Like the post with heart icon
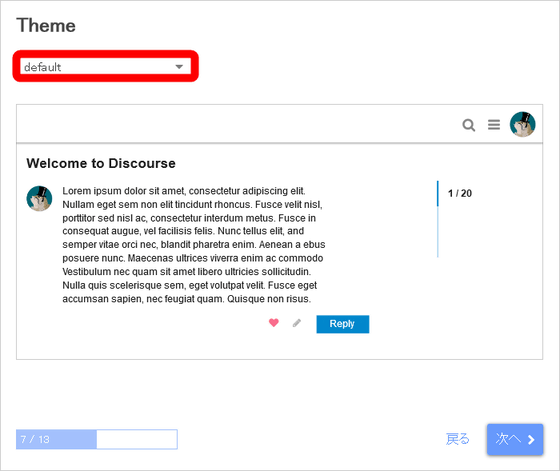 click(274, 323)
